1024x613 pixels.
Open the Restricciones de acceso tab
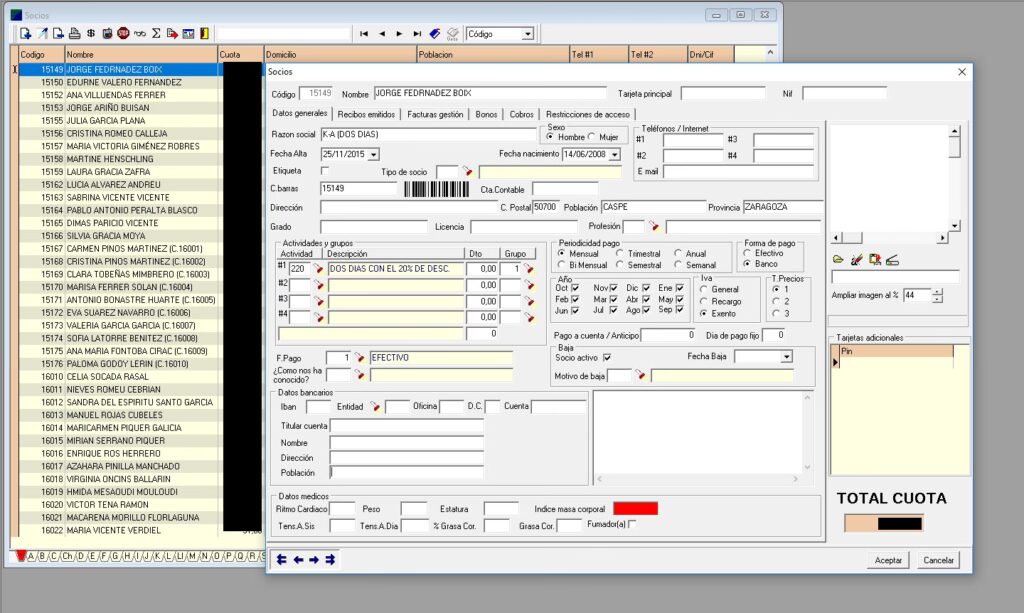(x=587, y=115)
